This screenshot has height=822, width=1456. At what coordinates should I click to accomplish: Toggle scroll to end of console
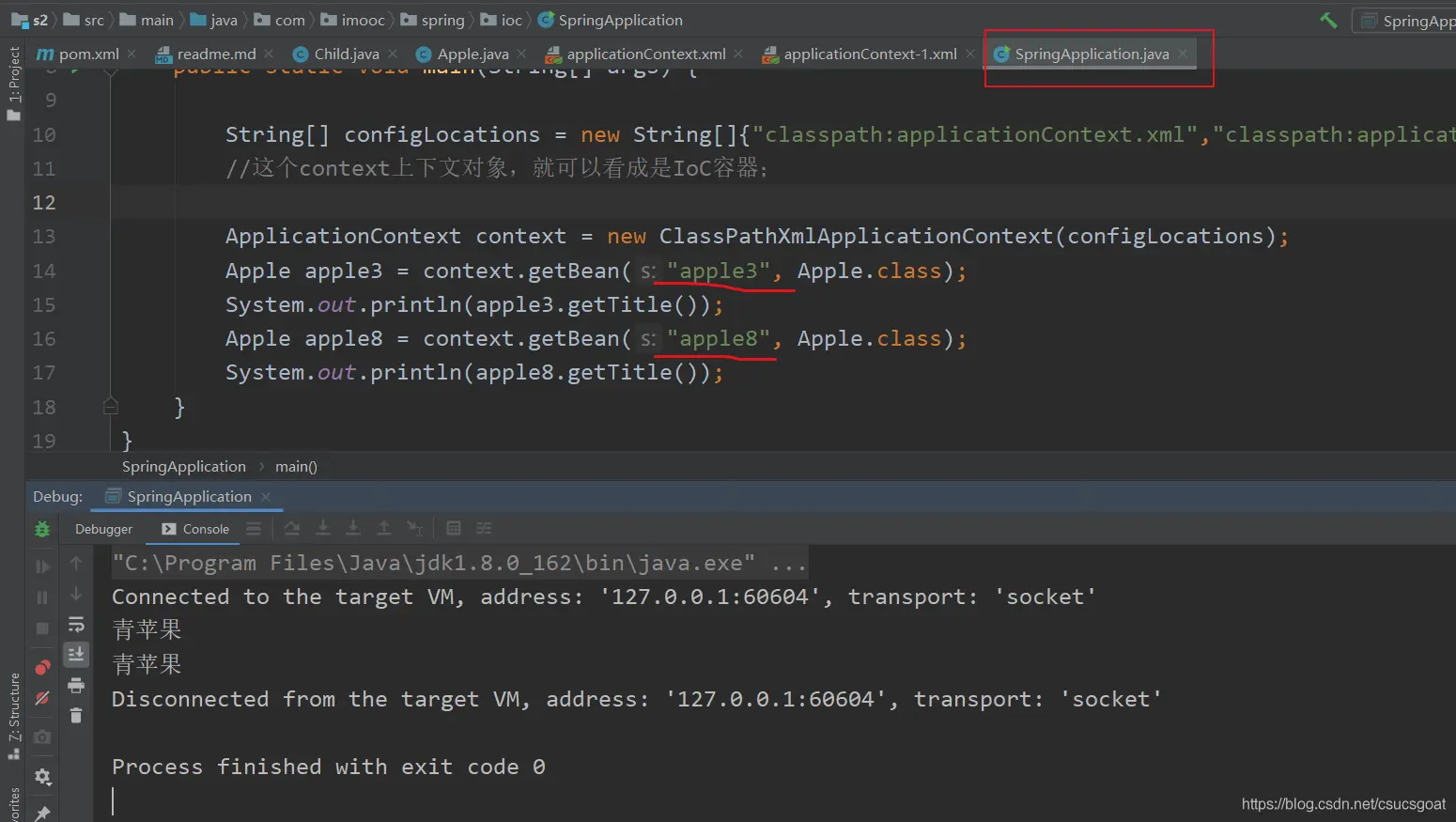pos(76,654)
